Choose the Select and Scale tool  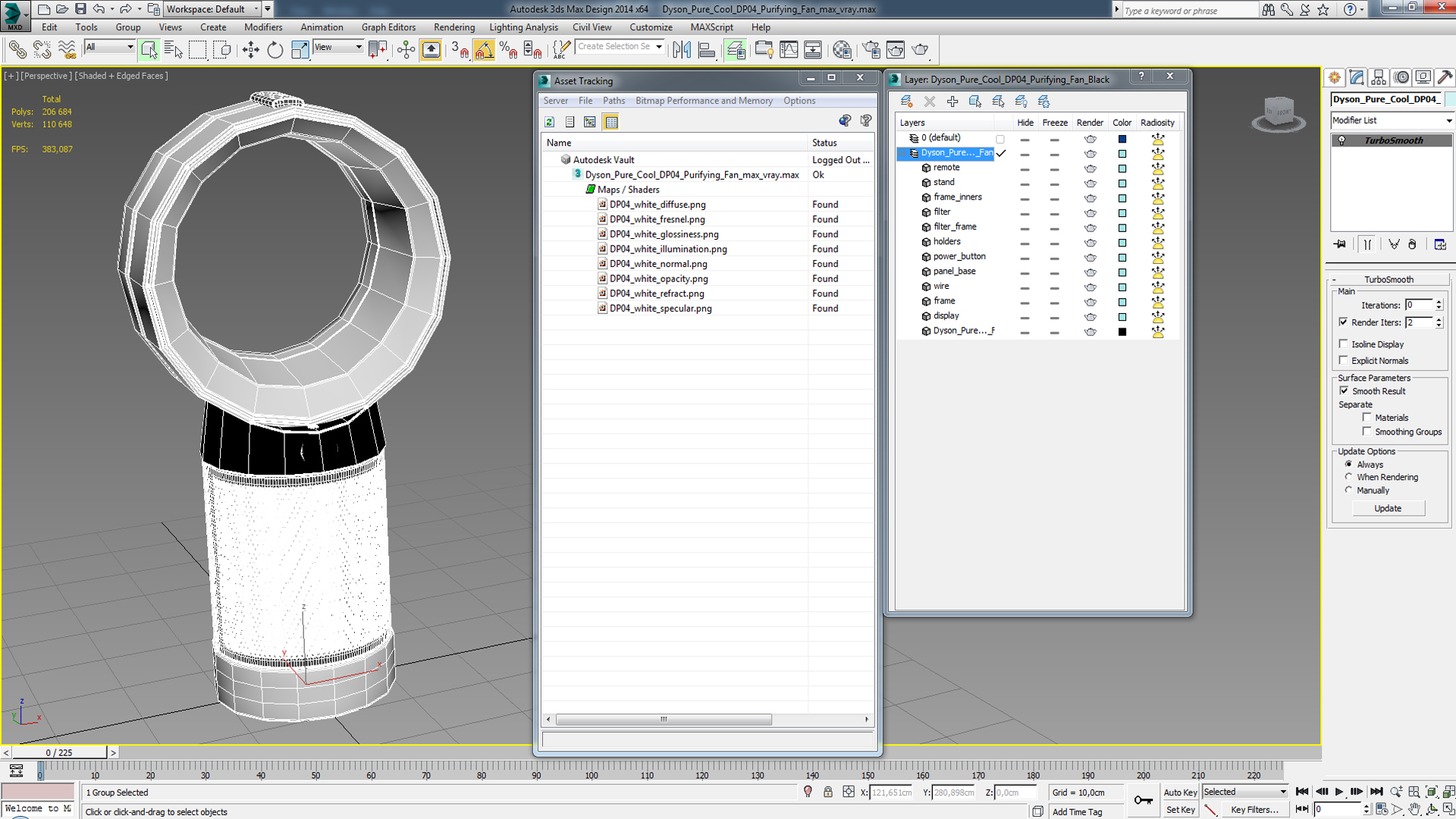[300, 50]
